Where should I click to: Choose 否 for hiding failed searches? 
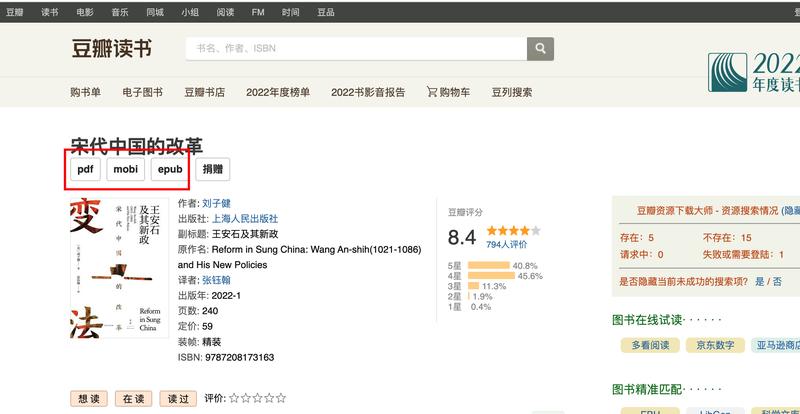[x=777, y=281]
